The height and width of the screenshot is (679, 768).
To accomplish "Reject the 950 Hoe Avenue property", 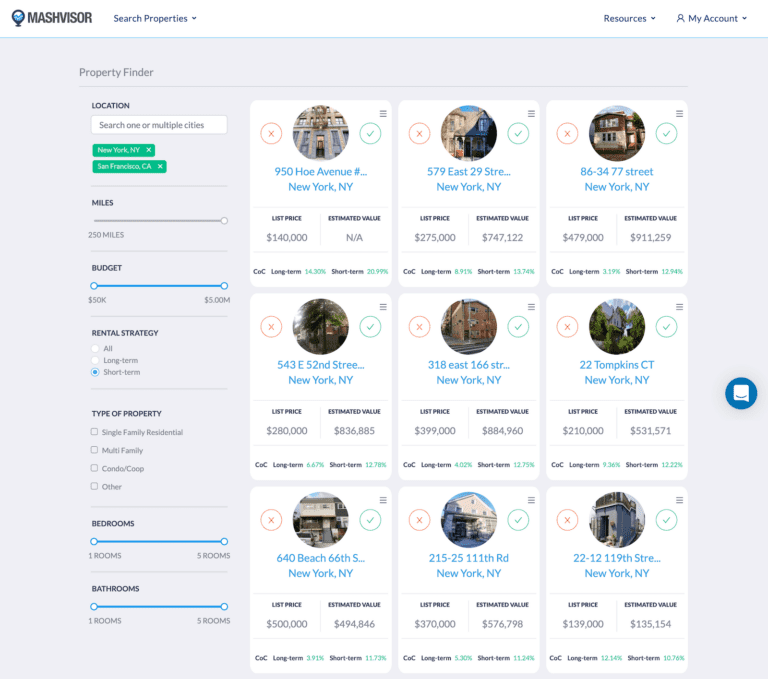I will point(271,133).
